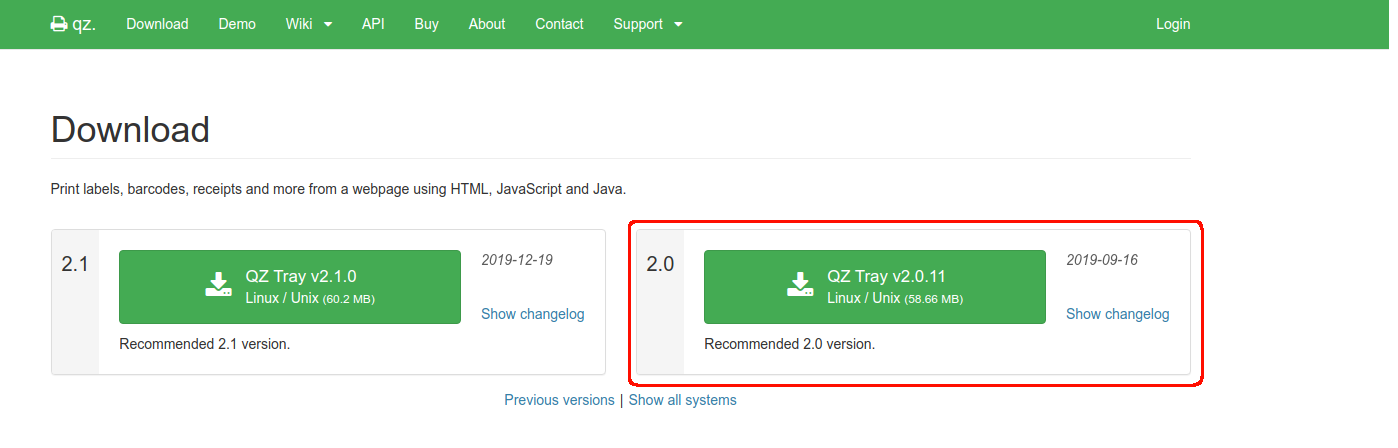The image size is (1398, 448).
Task: Show changelog for version 2.1
Action: coord(533,314)
